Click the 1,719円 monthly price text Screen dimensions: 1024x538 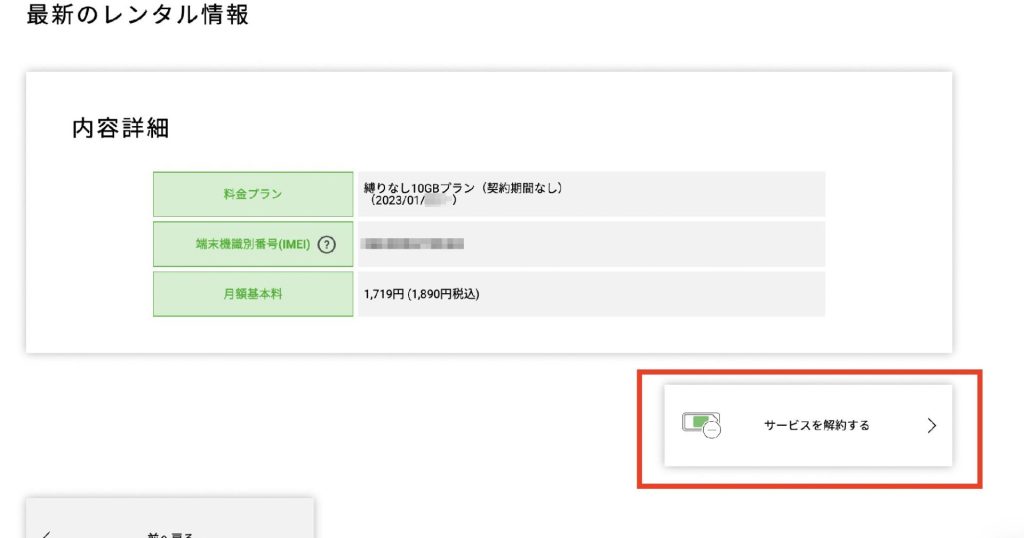click(x=384, y=294)
